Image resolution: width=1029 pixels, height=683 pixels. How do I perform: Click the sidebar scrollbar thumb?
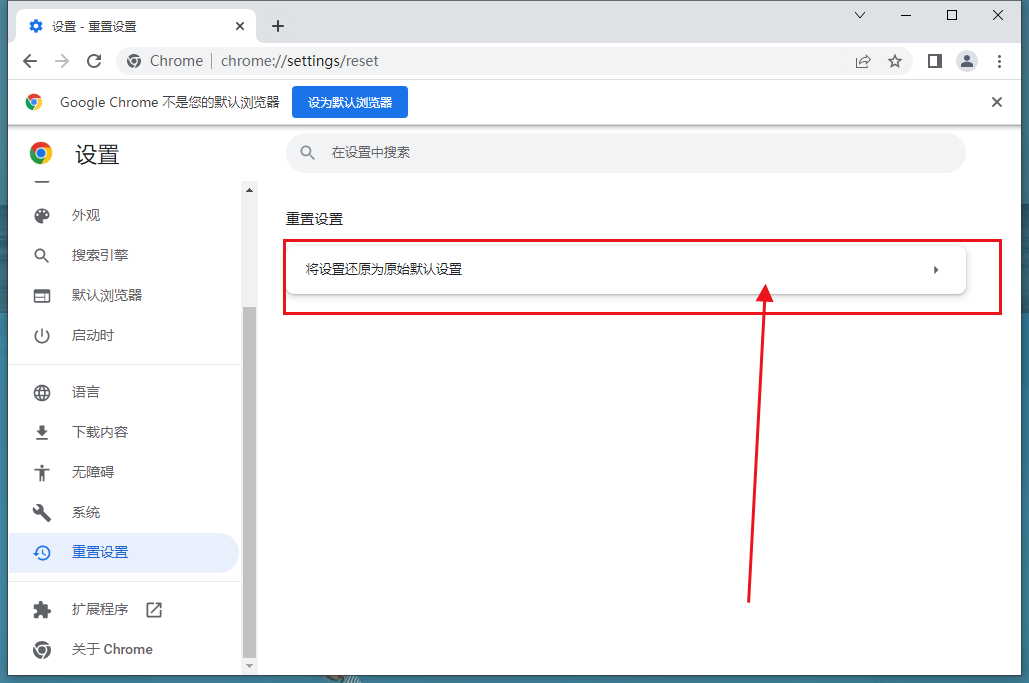tap(249, 482)
